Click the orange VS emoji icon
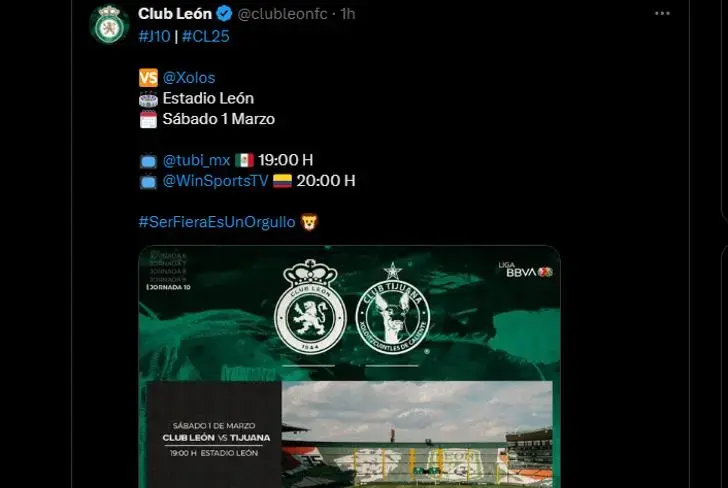This screenshot has height=488, width=728. (x=149, y=78)
